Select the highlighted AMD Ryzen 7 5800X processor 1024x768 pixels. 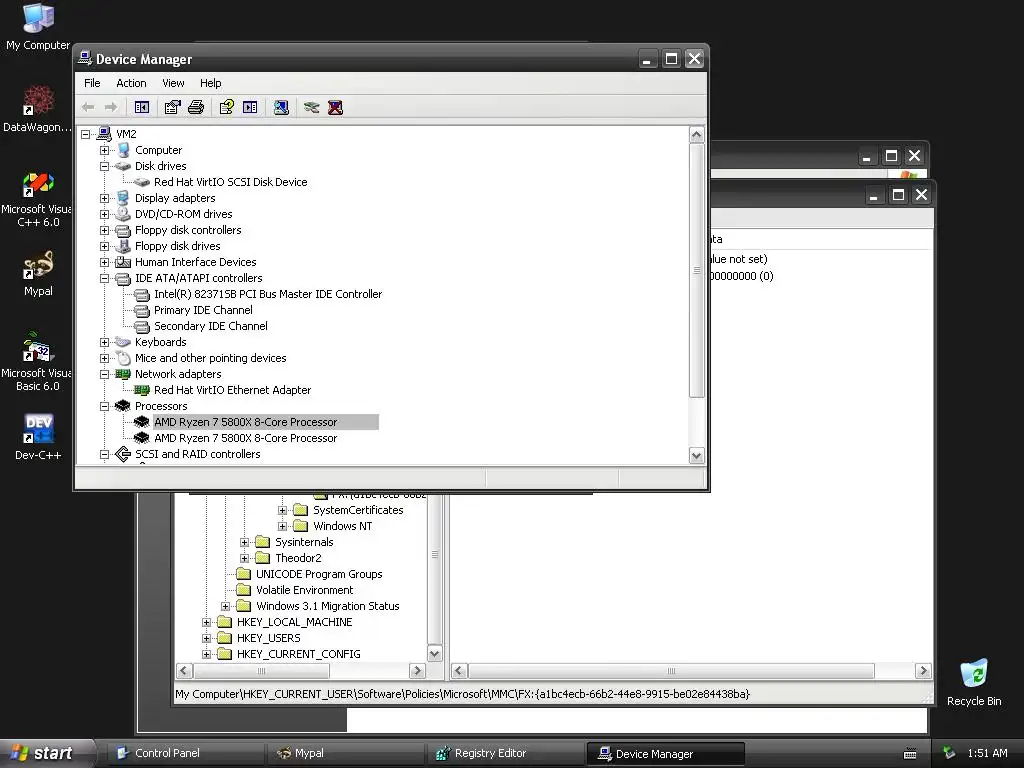tap(246, 422)
